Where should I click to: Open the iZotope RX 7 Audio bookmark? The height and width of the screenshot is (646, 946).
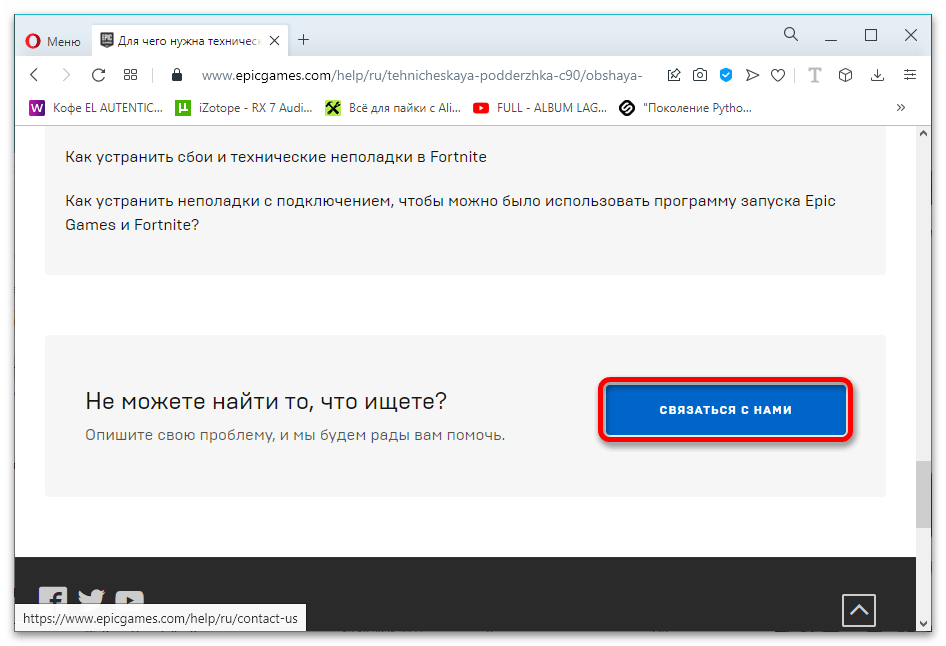[244, 108]
